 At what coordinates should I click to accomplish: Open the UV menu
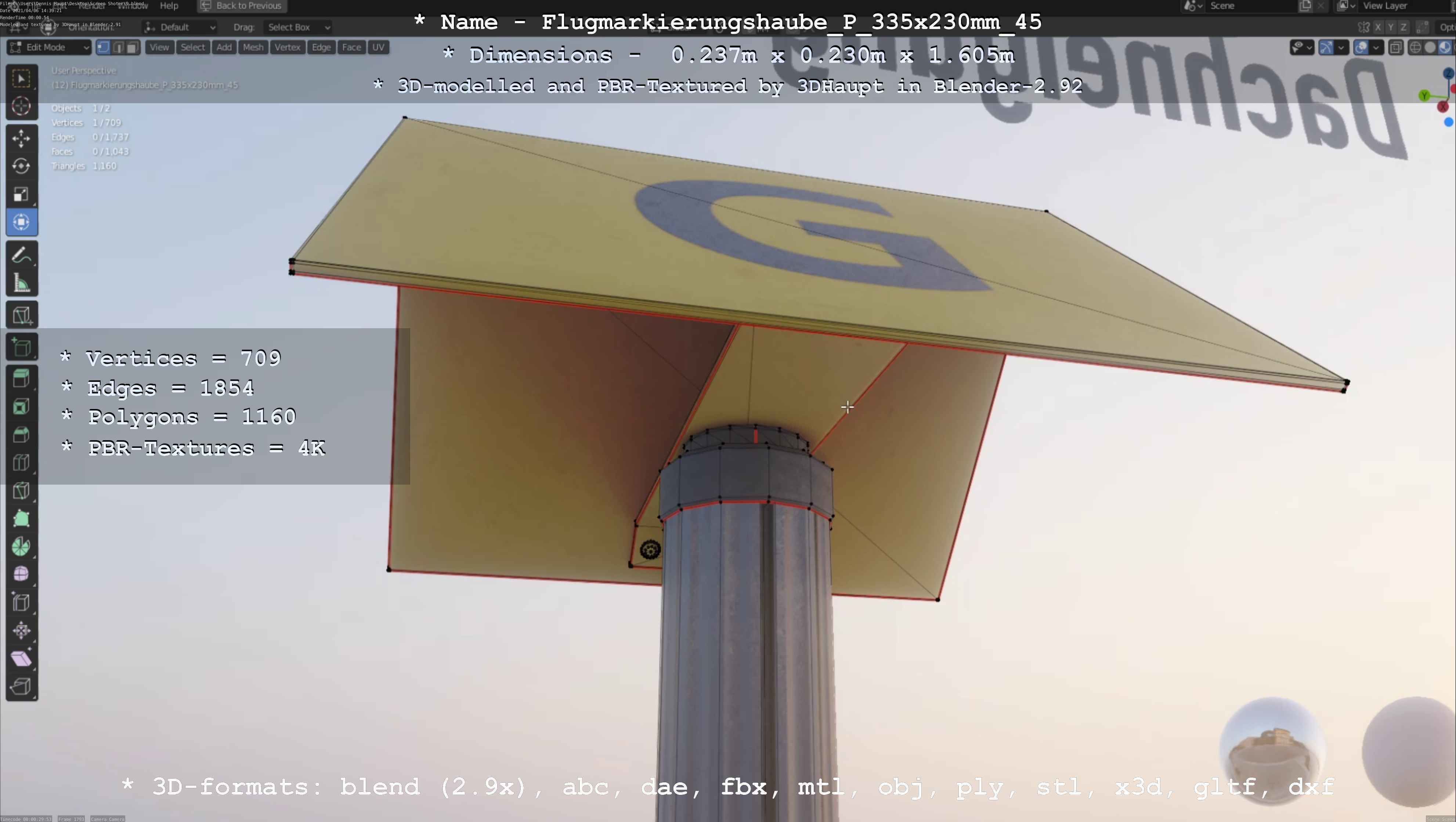click(378, 47)
